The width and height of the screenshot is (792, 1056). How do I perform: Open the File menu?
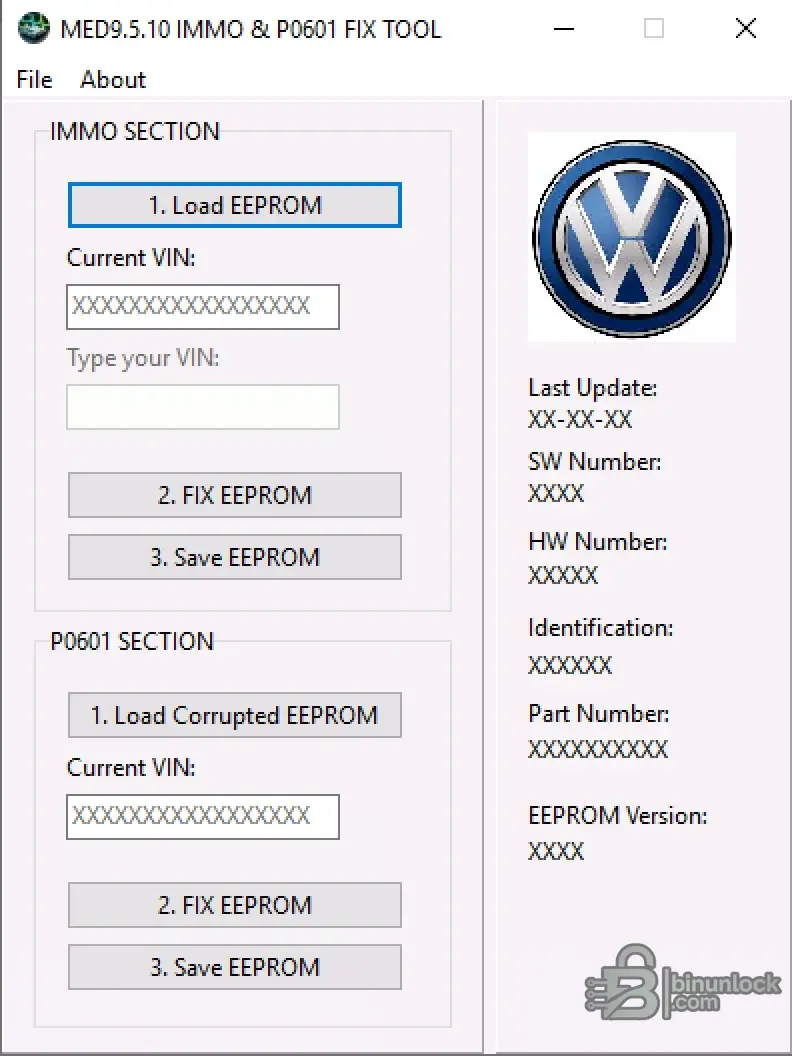pos(34,79)
